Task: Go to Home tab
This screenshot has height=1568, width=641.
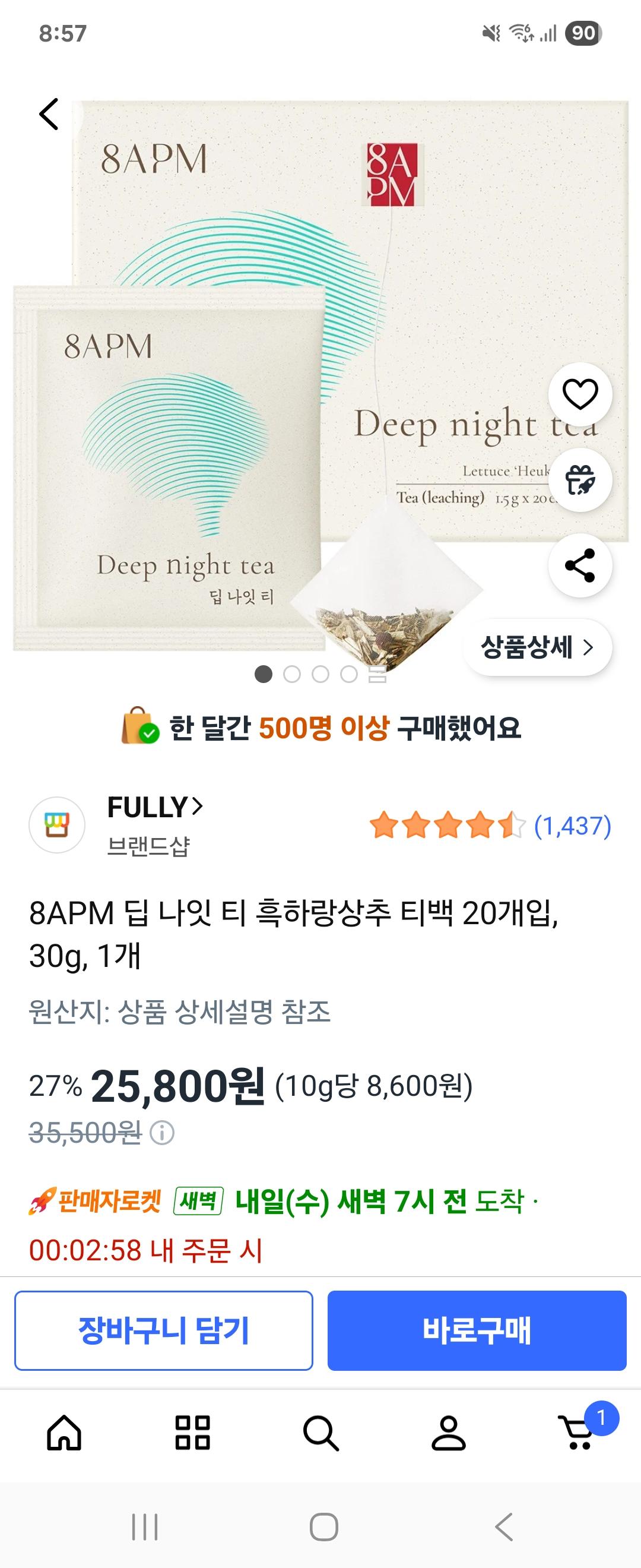Action: tap(64, 1433)
